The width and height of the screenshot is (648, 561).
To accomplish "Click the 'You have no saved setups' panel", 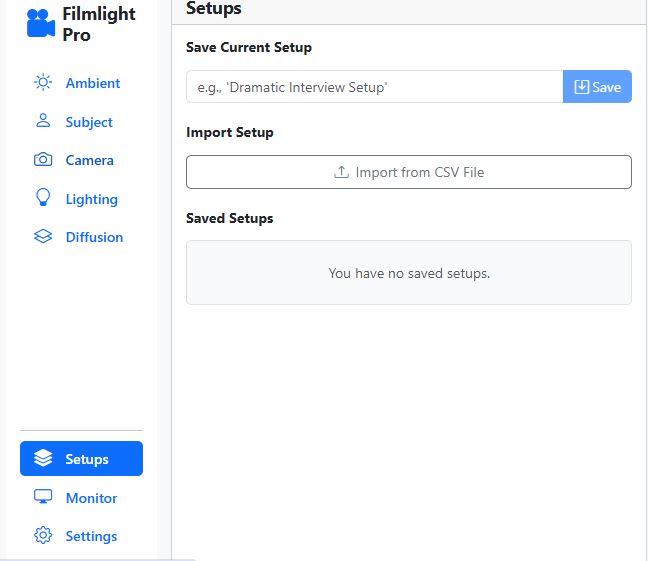I will point(409,273).
